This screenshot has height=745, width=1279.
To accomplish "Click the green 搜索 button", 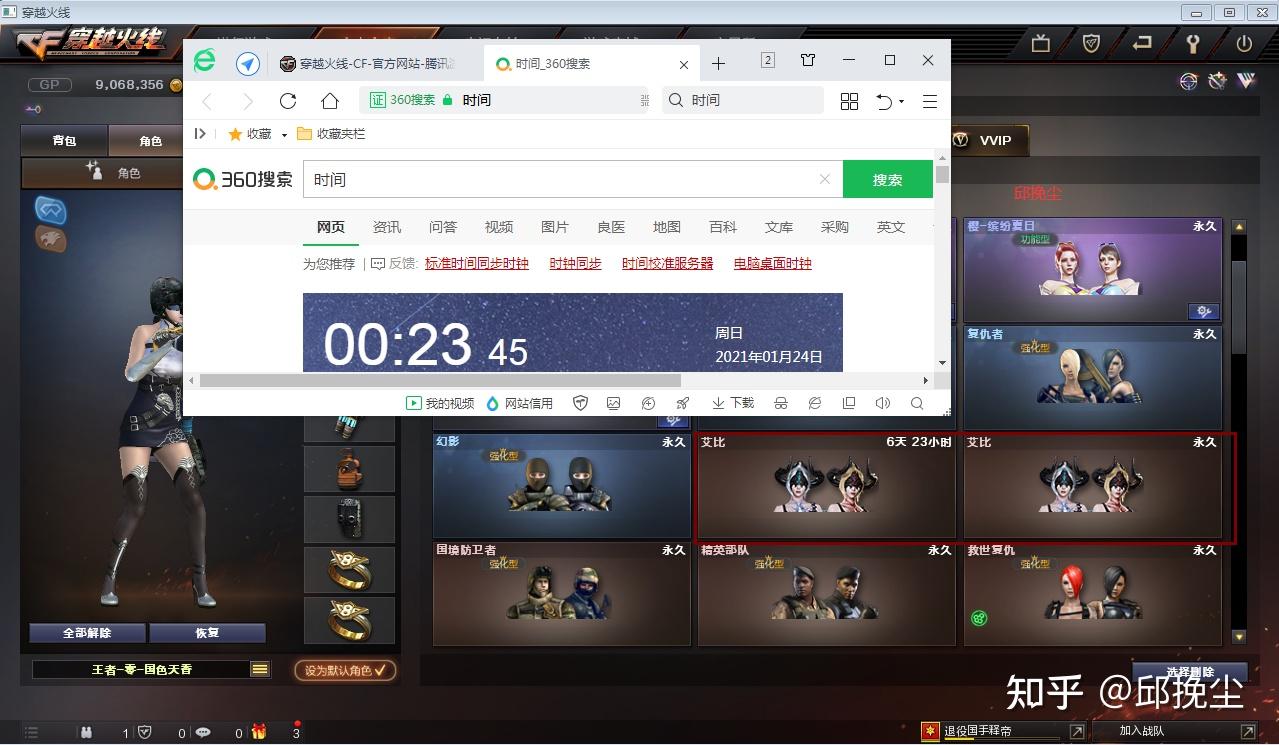I will coord(888,180).
